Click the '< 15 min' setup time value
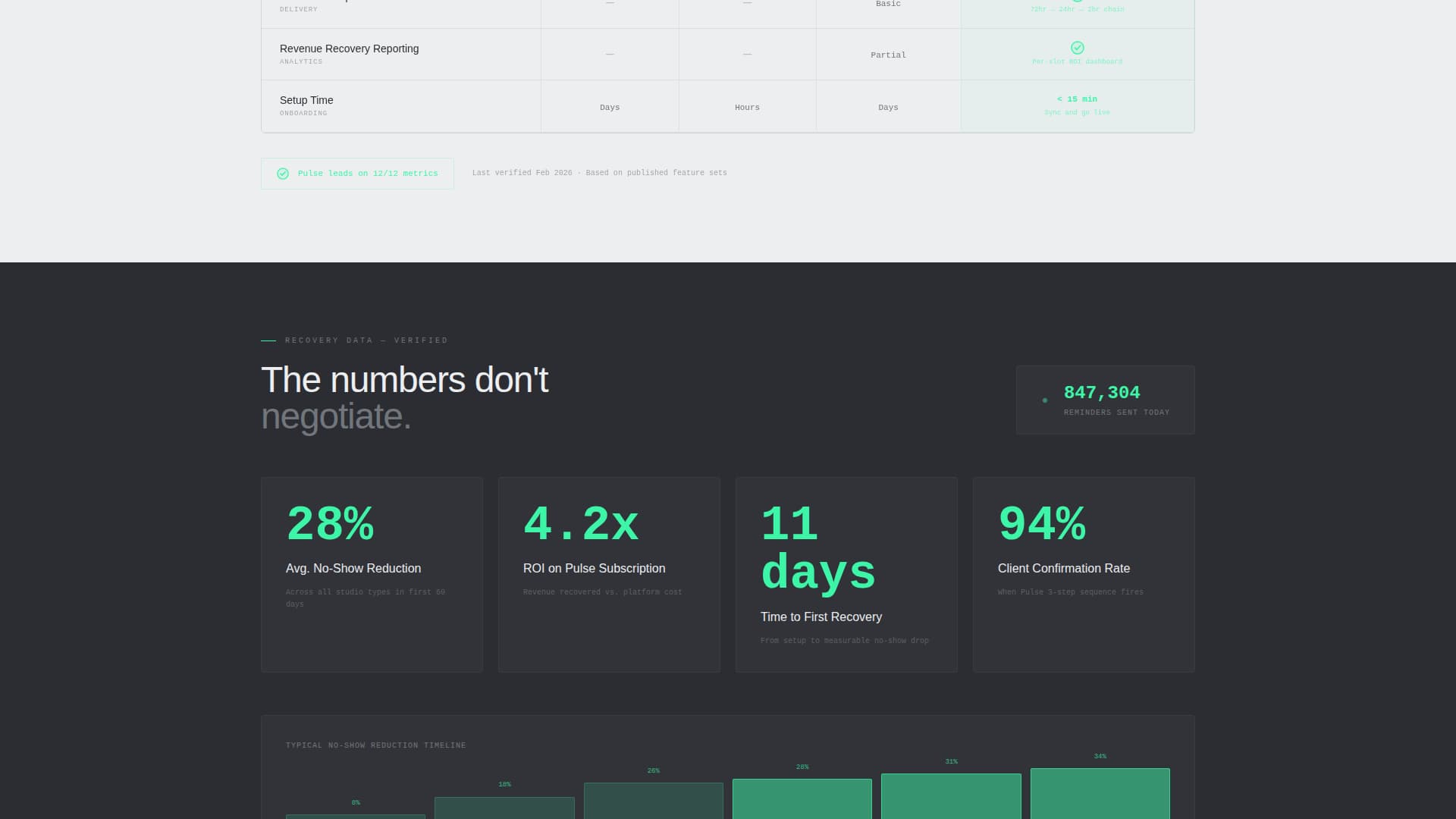The width and height of the screenshot is (1456, 819). (x=1077, y=99)
